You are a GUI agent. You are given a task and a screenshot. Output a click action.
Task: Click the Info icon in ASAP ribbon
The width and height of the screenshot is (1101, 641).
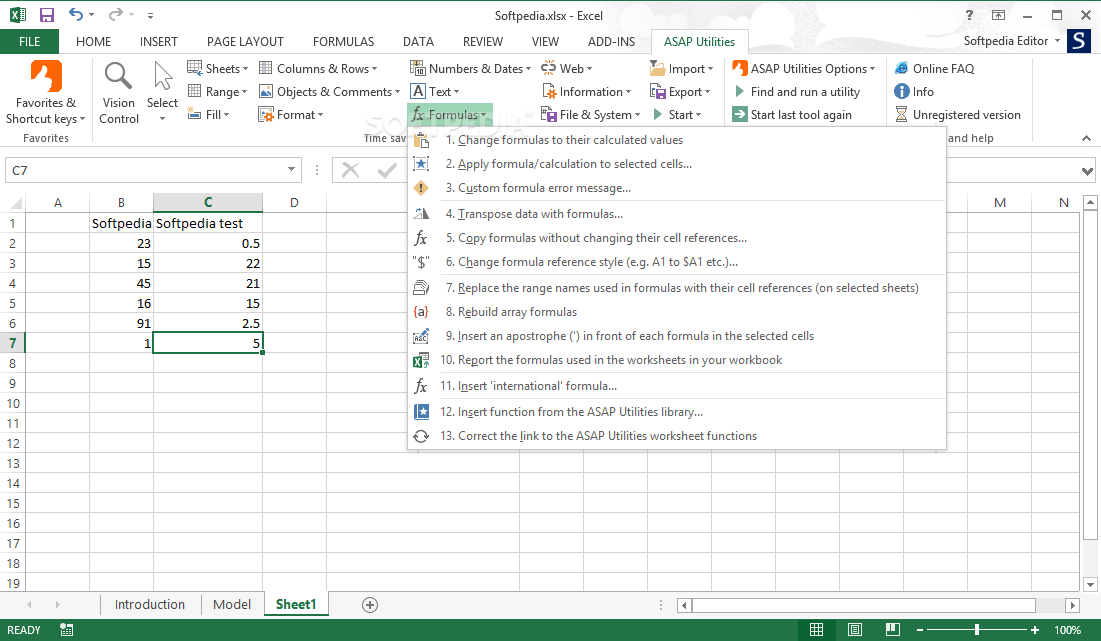point(902,91)
